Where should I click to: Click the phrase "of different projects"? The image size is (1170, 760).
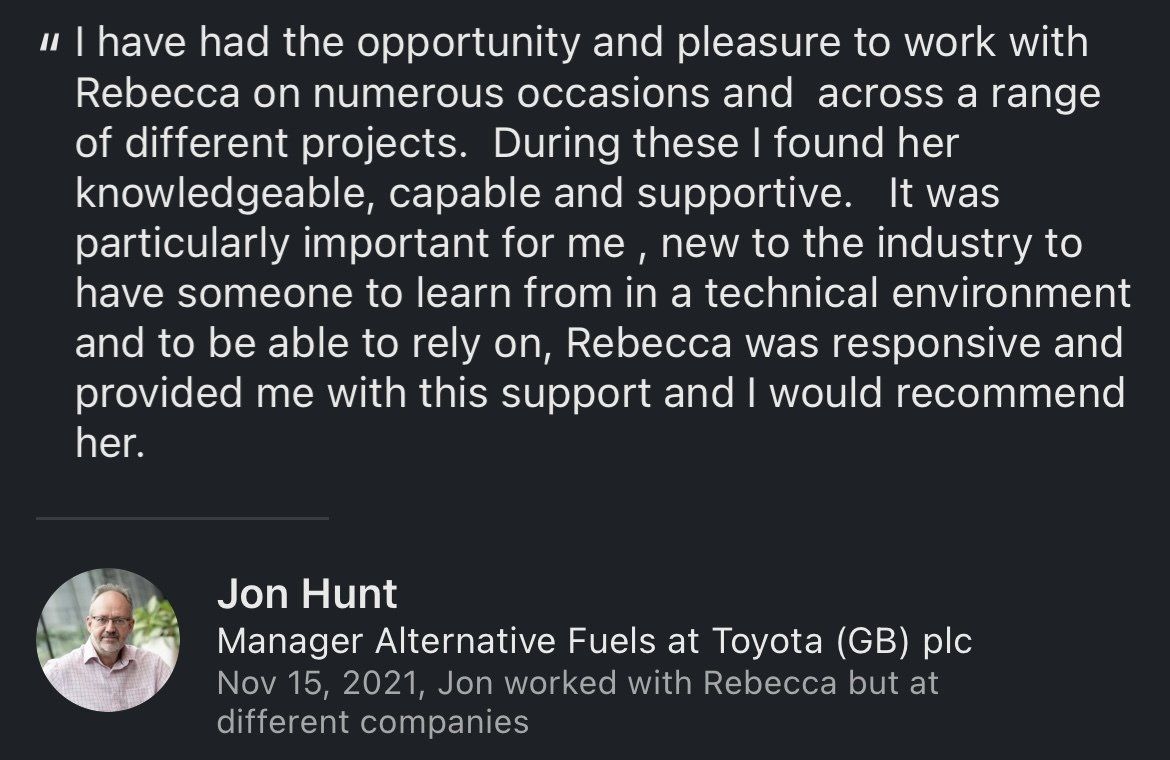tap(271, 144)
